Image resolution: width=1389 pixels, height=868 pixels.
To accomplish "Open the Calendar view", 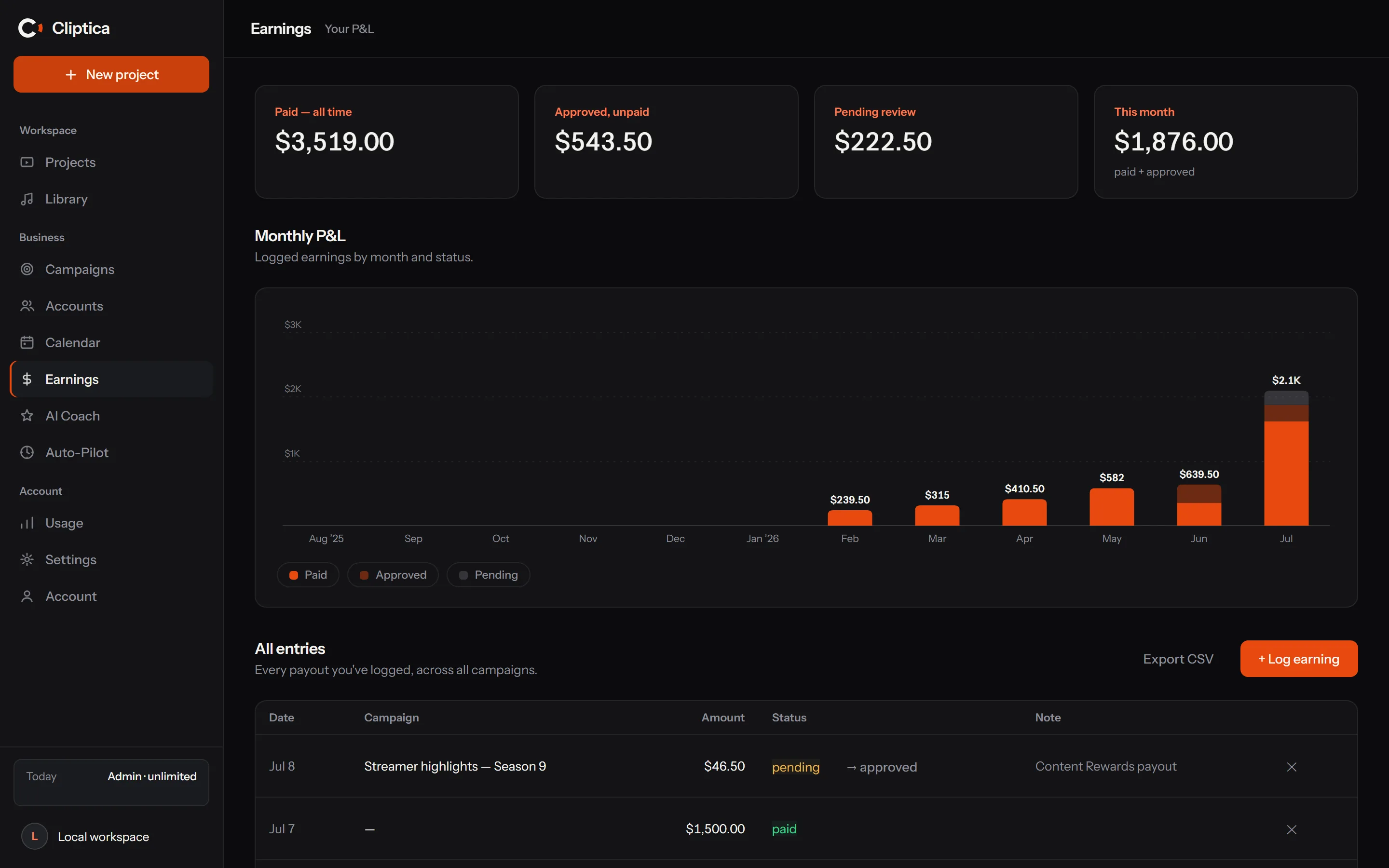I will [x=111, y=343].
